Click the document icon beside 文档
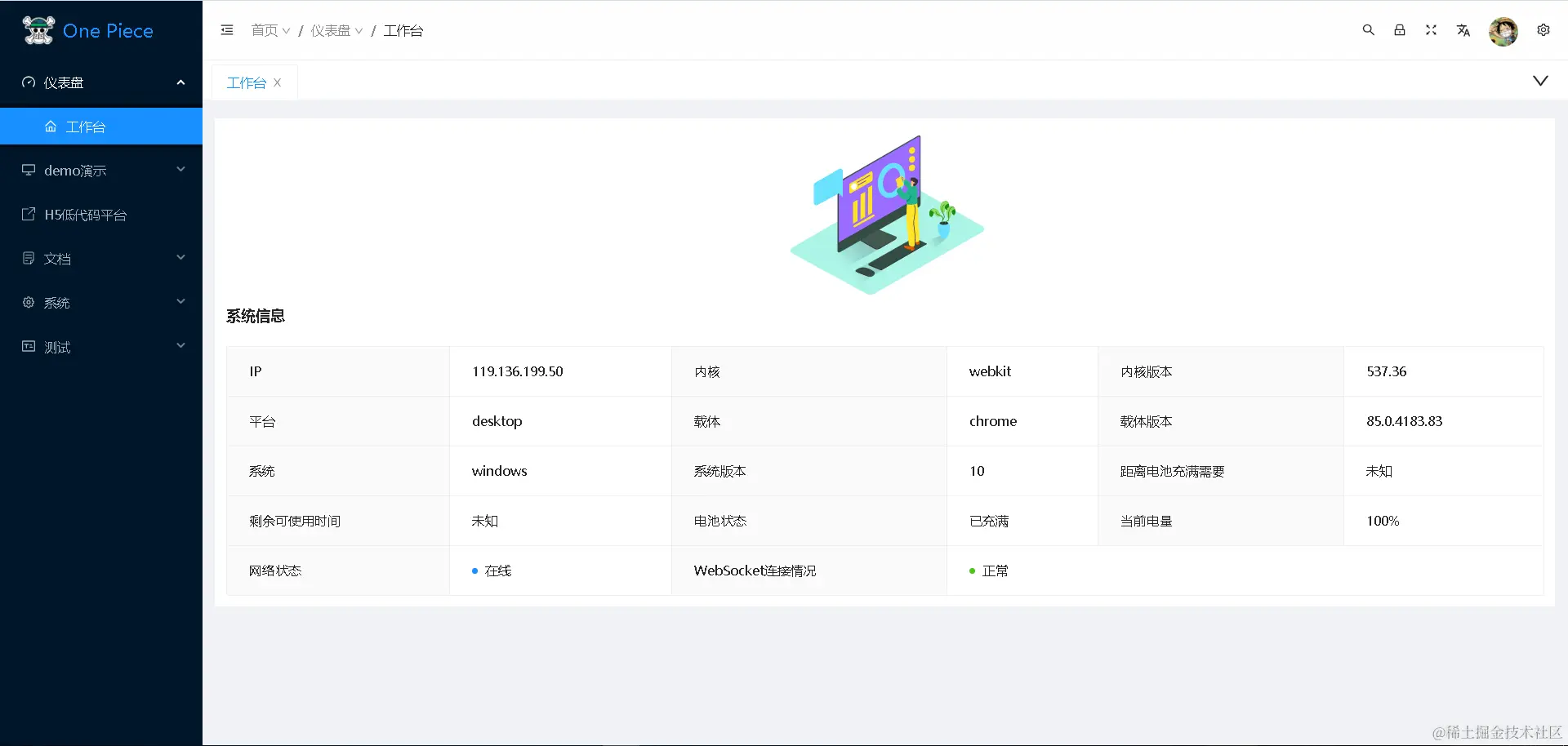The width and height of the screenshot is (1568, 746). point(29,258)
